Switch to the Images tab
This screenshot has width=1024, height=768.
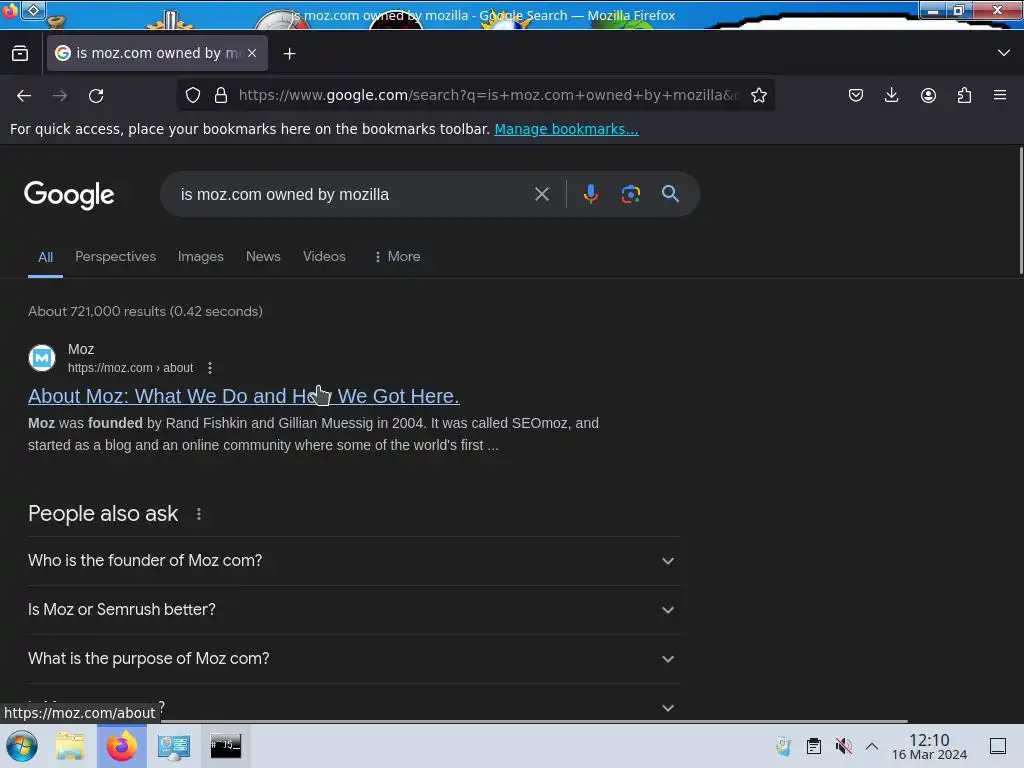point(200,257)
